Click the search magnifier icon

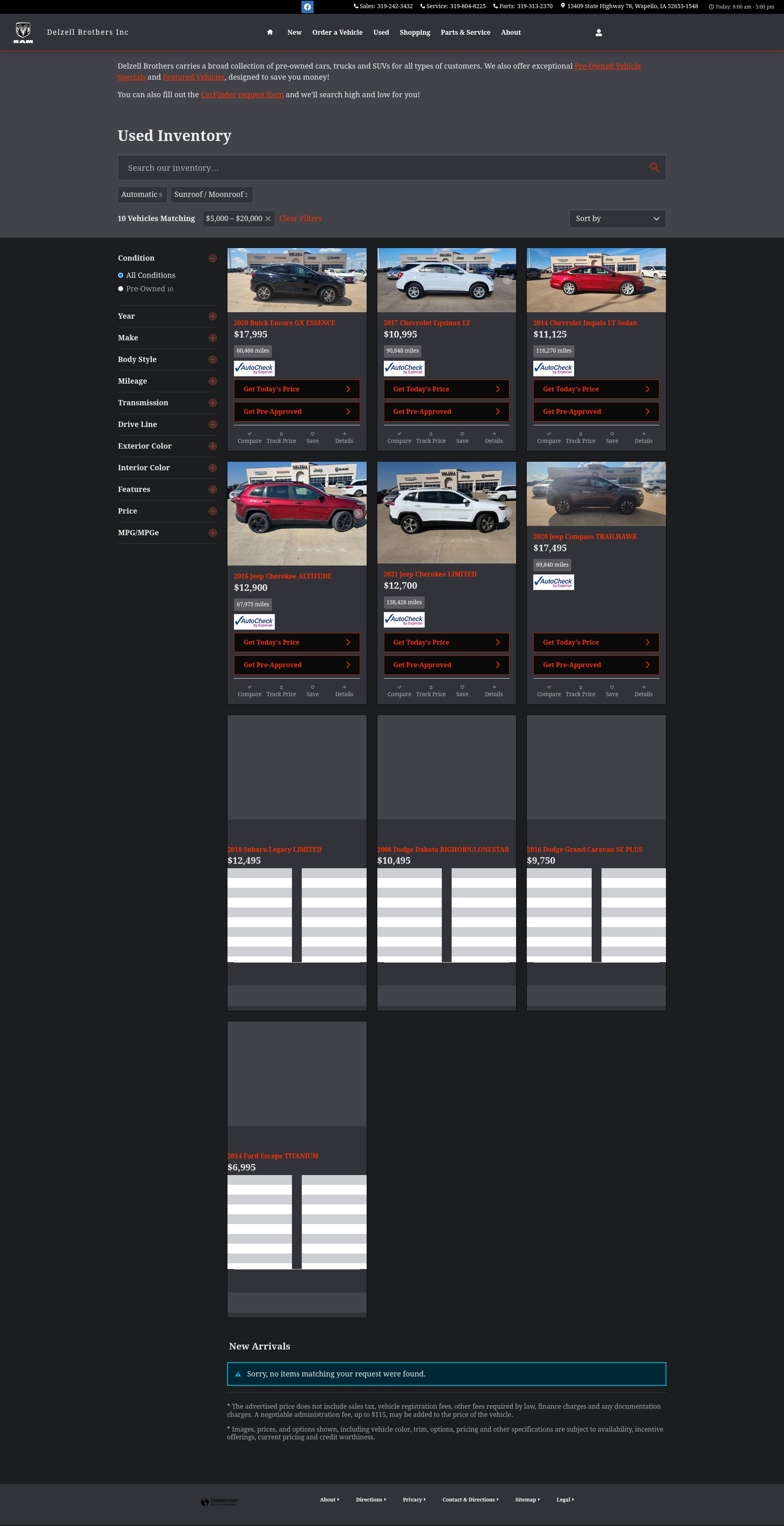654,168
